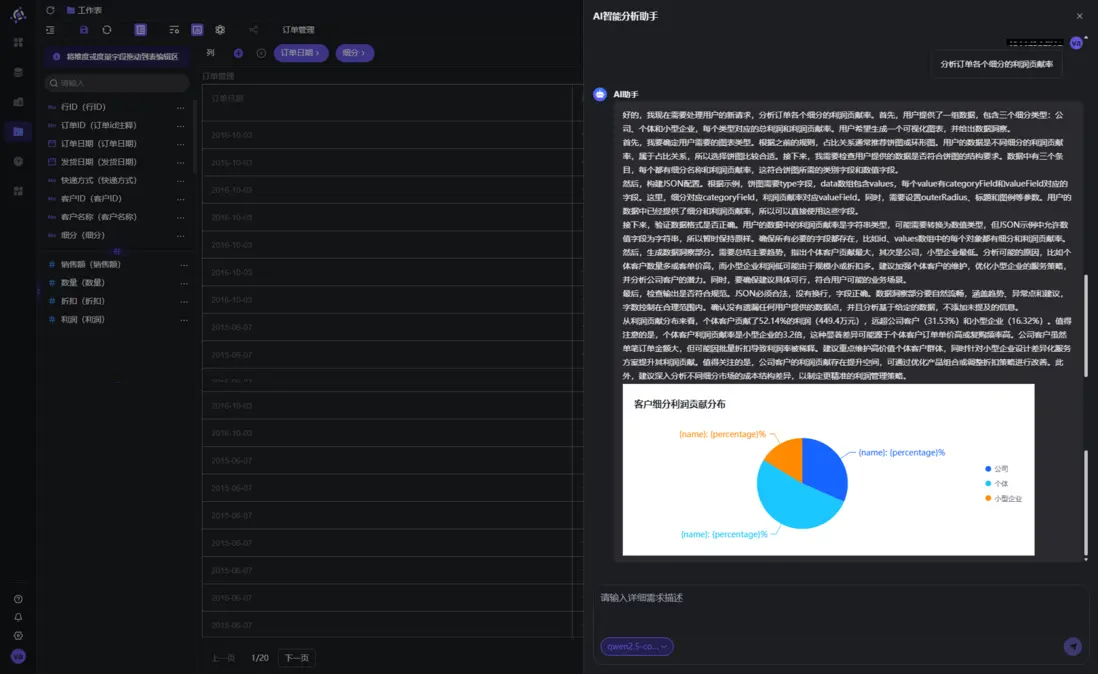
Task: Go to next page with 下一页
Action: tap(297, 658)
